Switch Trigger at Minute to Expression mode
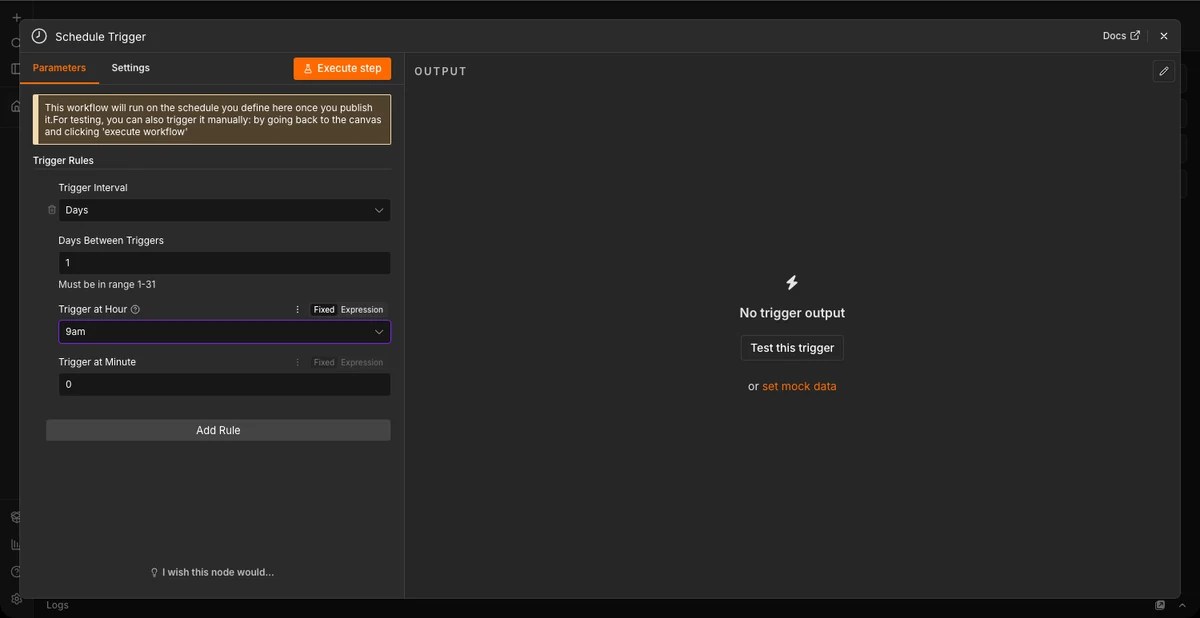Viewport: 1200px width, 618px height. 362,362
